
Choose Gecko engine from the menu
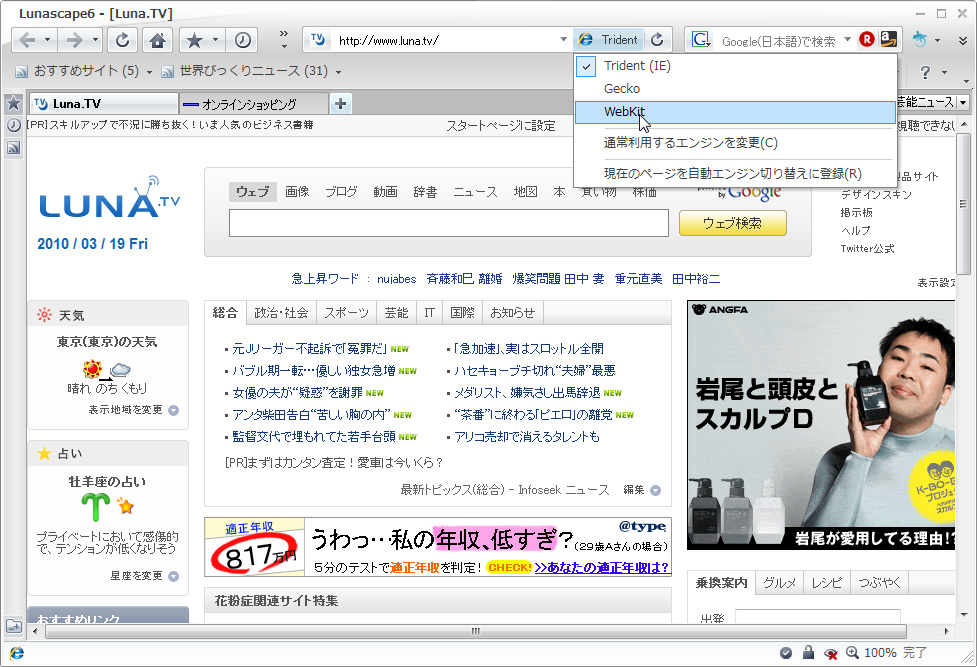click(736, 89)
